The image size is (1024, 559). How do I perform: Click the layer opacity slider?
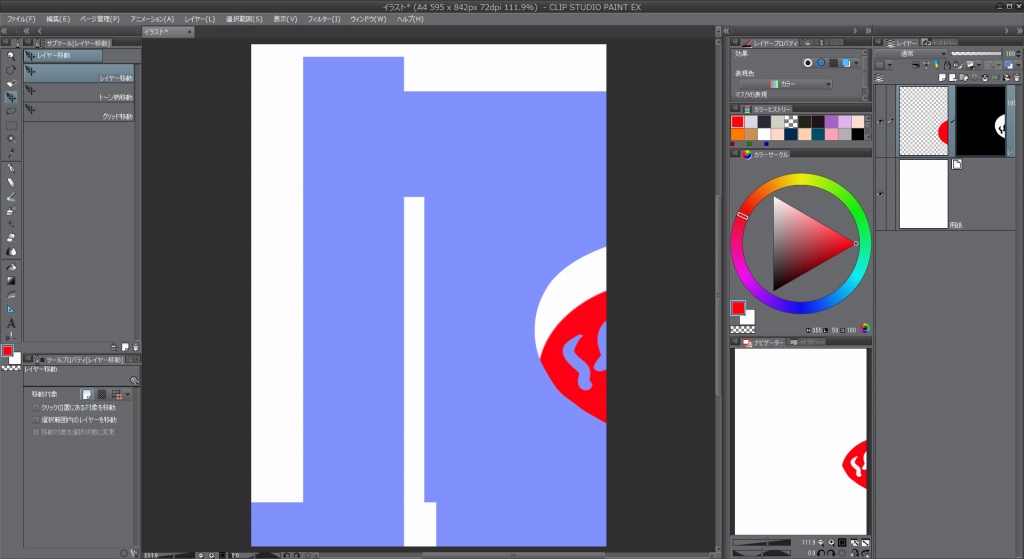(x=976, y=54)
